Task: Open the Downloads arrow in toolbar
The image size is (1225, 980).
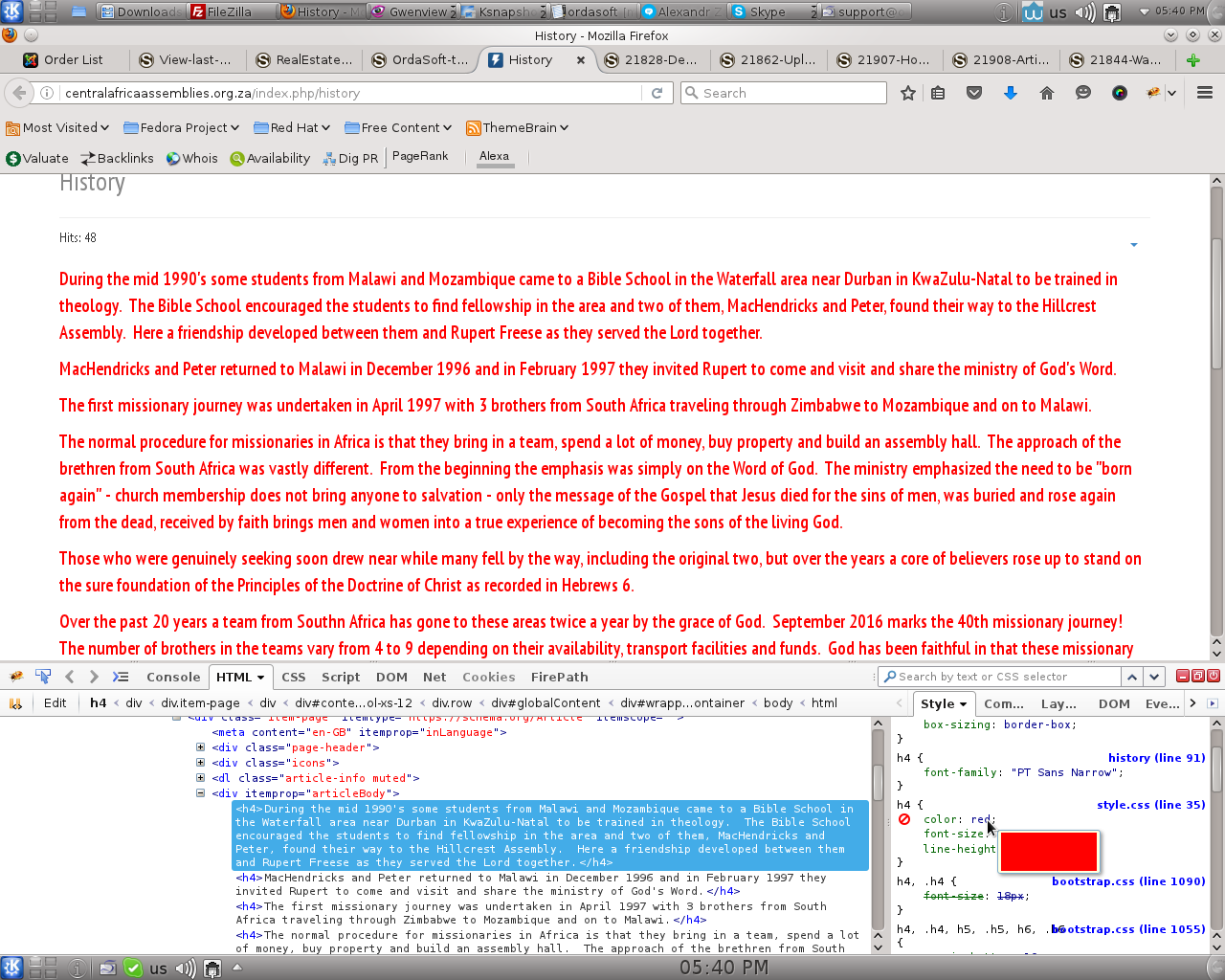Action: tap(1010, 93)
